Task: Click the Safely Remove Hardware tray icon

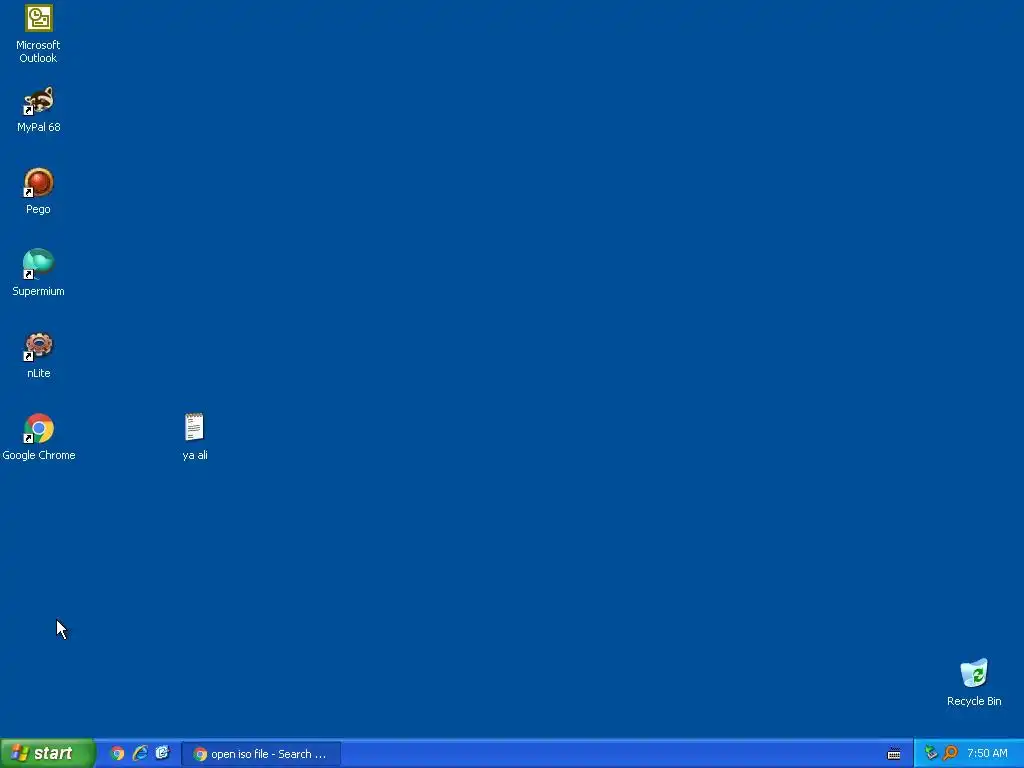Action: coord(931,753)
